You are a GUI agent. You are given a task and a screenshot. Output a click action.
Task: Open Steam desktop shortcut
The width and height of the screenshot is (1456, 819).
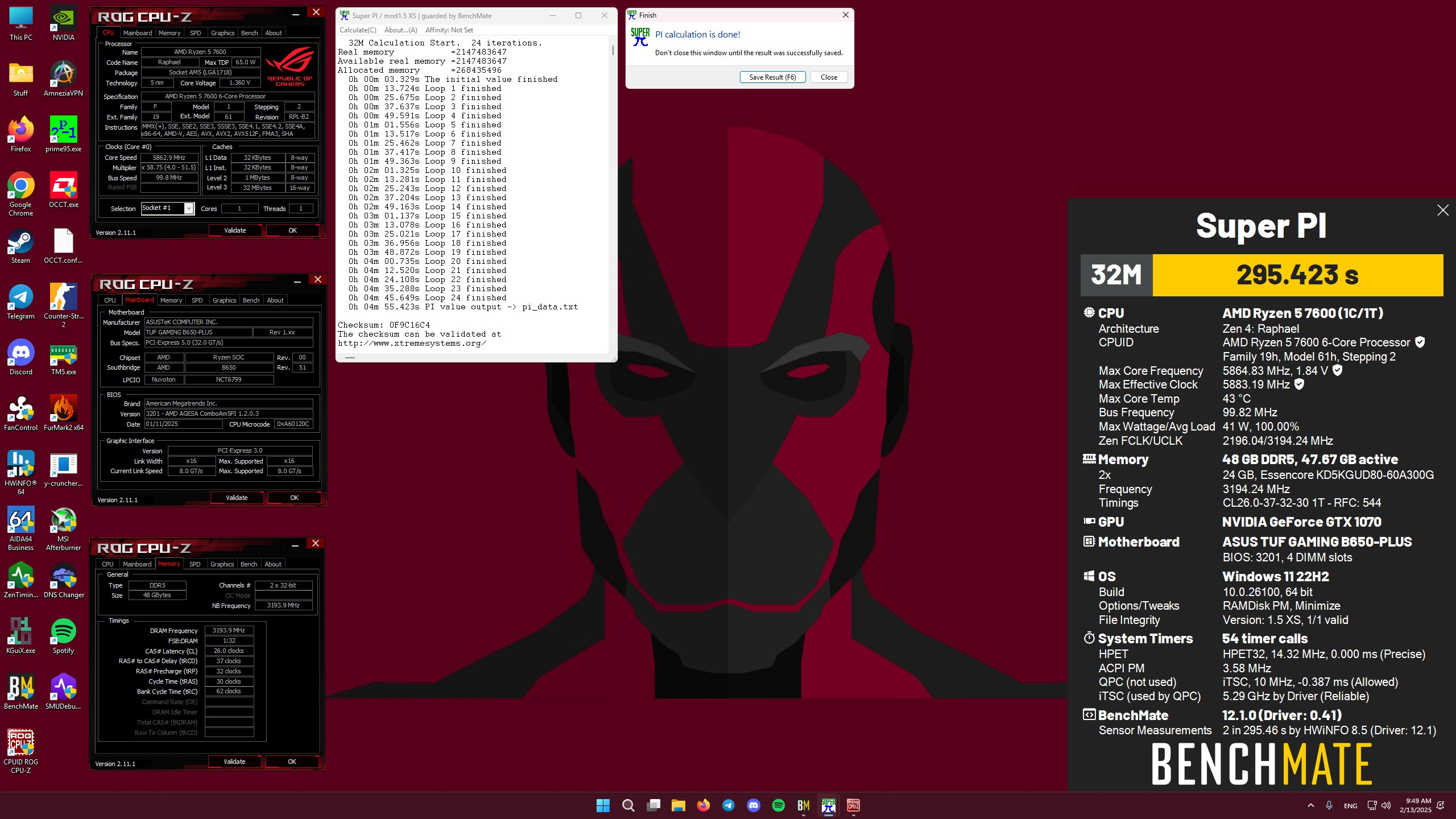(x=21, y=246)
